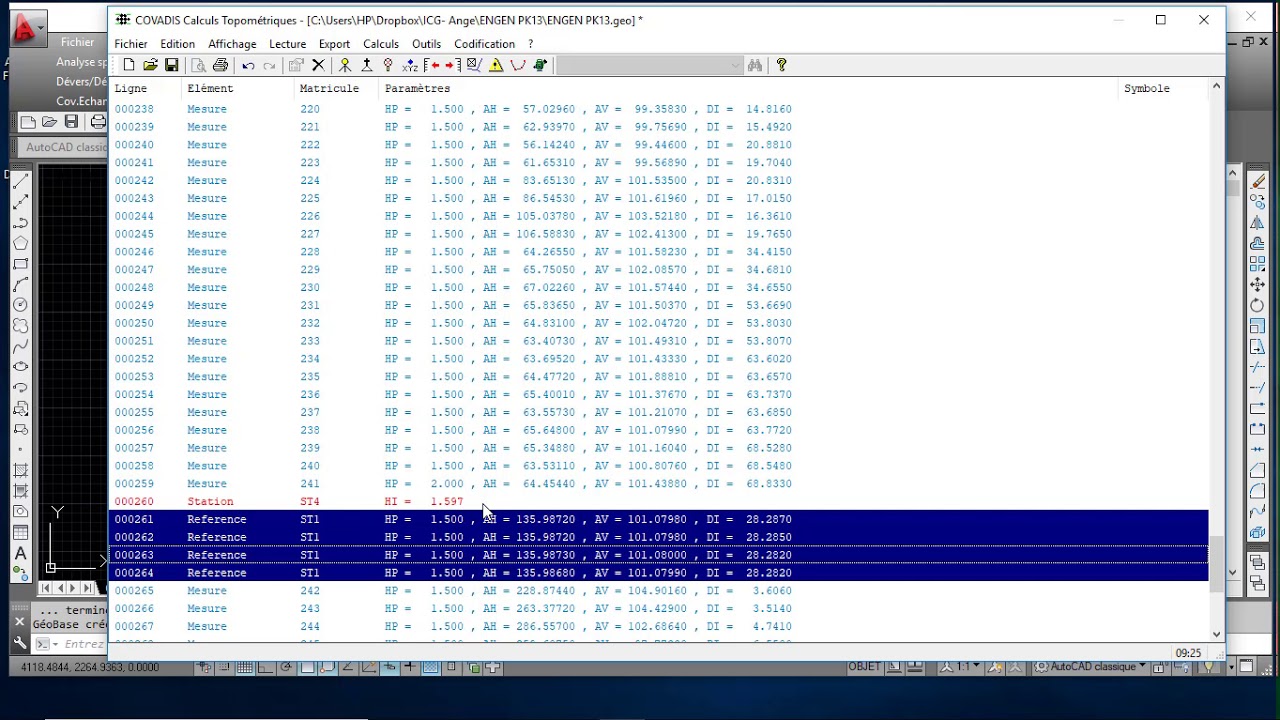Open the Edition menu
This screenshot has width=1280, height=720.
177,44
